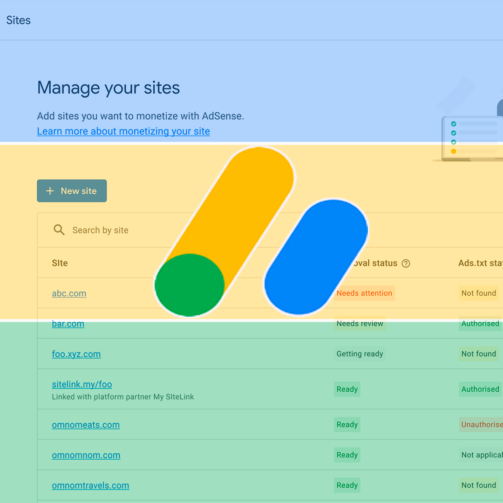
Task: Open the omnomnom.com site link
Action: pos(86,455)
